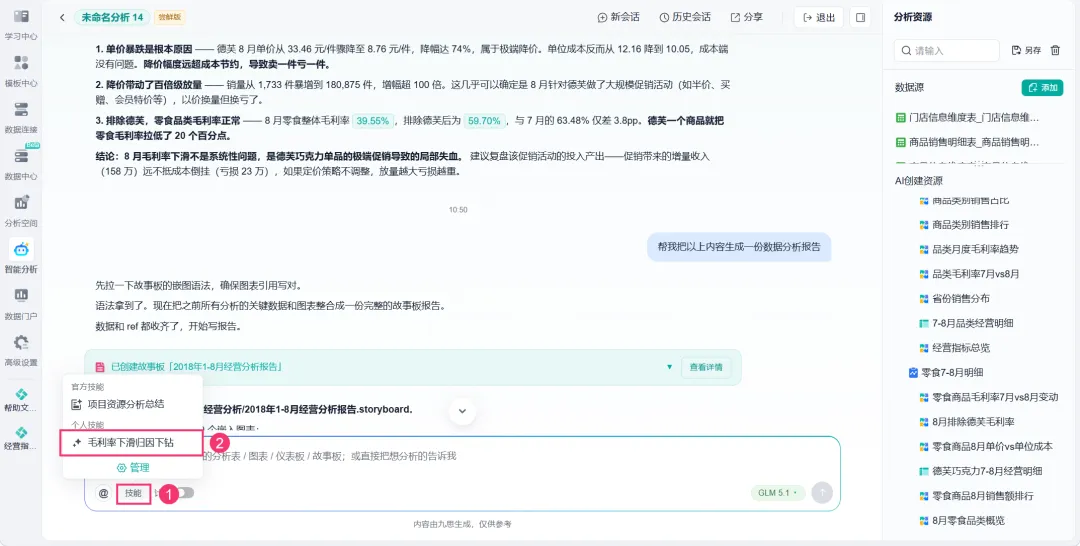Select 品类毛利率7月vs8月 resource
1080x546 pixels.
click(970, 274)
